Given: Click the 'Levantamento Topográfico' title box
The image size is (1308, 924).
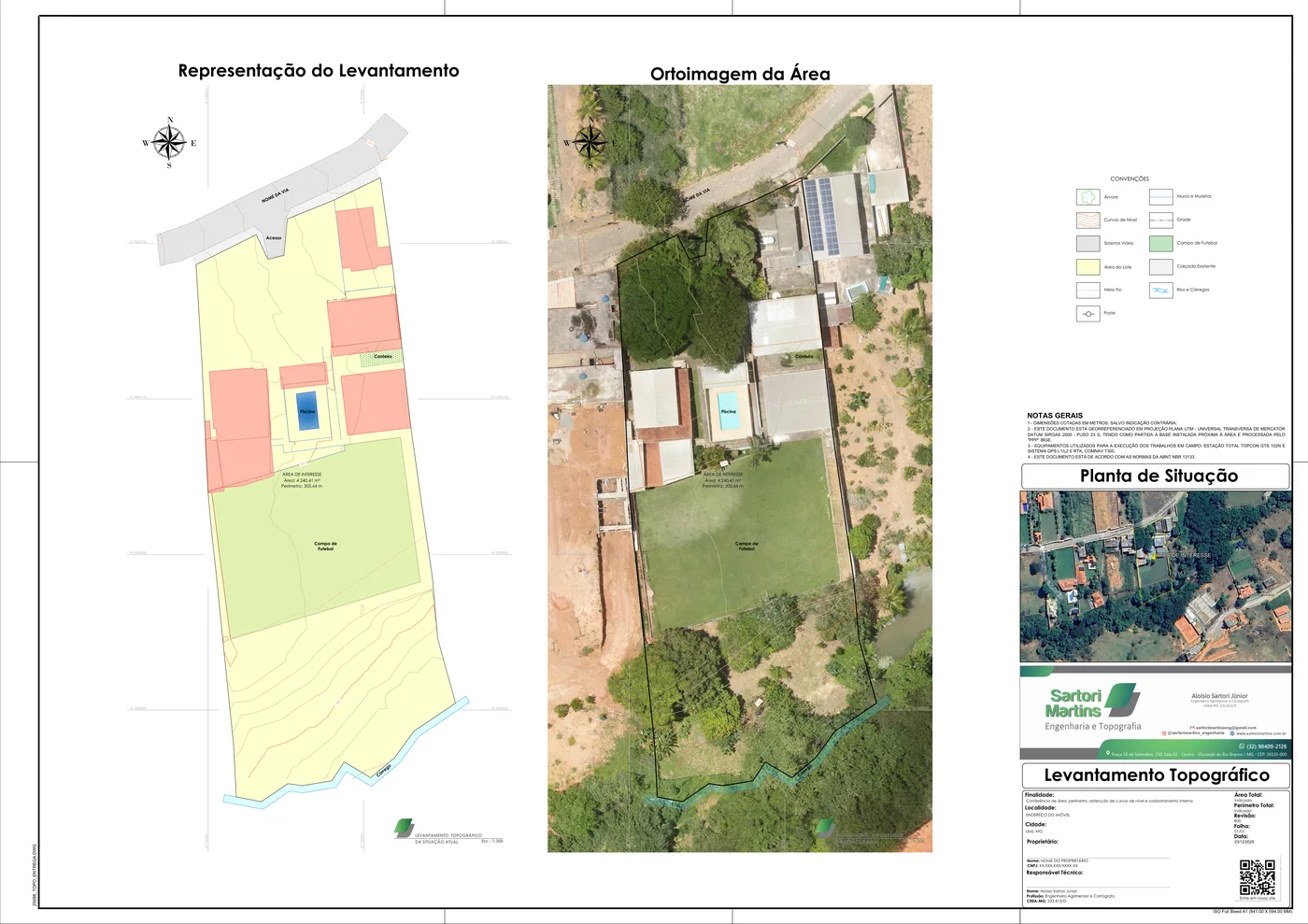Looking at the screenshot, I should [x=1156, y=775].
